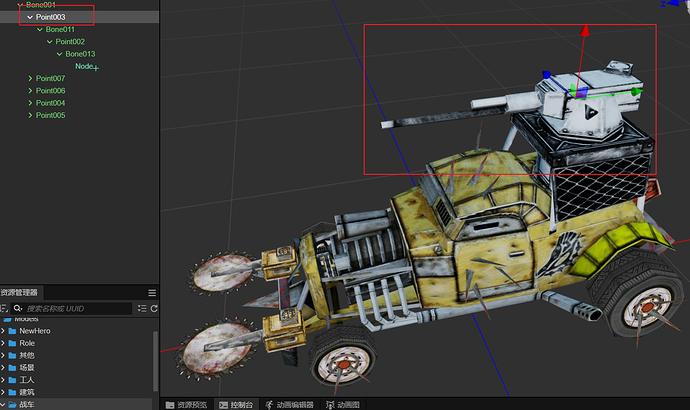
Task: Click the asset search magnifier icon
Action: [18, 308]
